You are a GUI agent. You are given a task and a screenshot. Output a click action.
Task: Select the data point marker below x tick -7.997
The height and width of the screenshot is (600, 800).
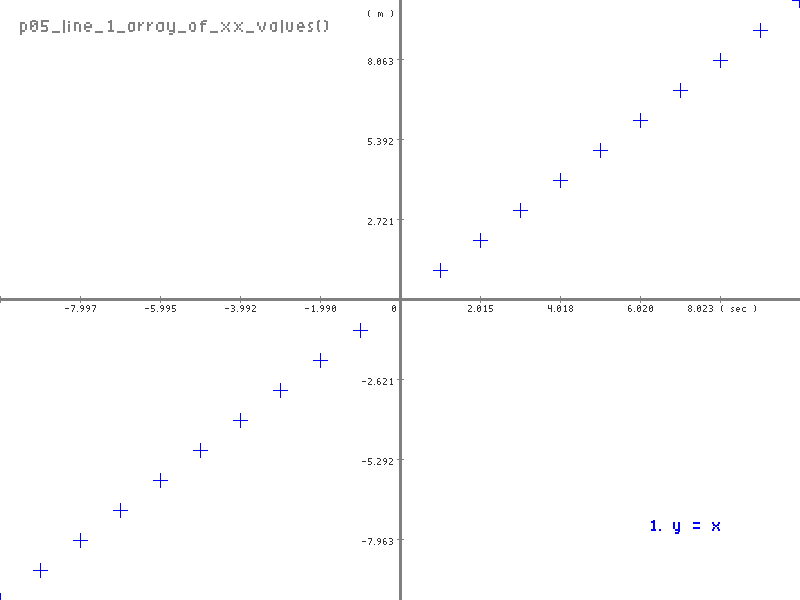coord(81,541)
